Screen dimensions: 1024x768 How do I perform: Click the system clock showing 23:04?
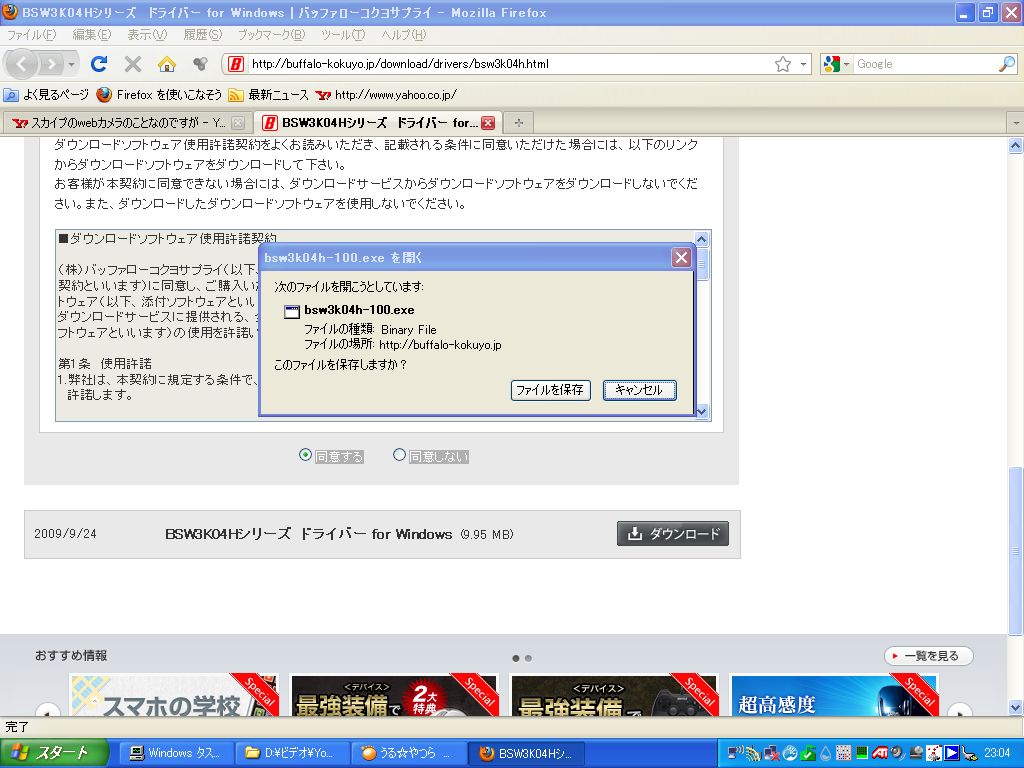click(997, 753)
